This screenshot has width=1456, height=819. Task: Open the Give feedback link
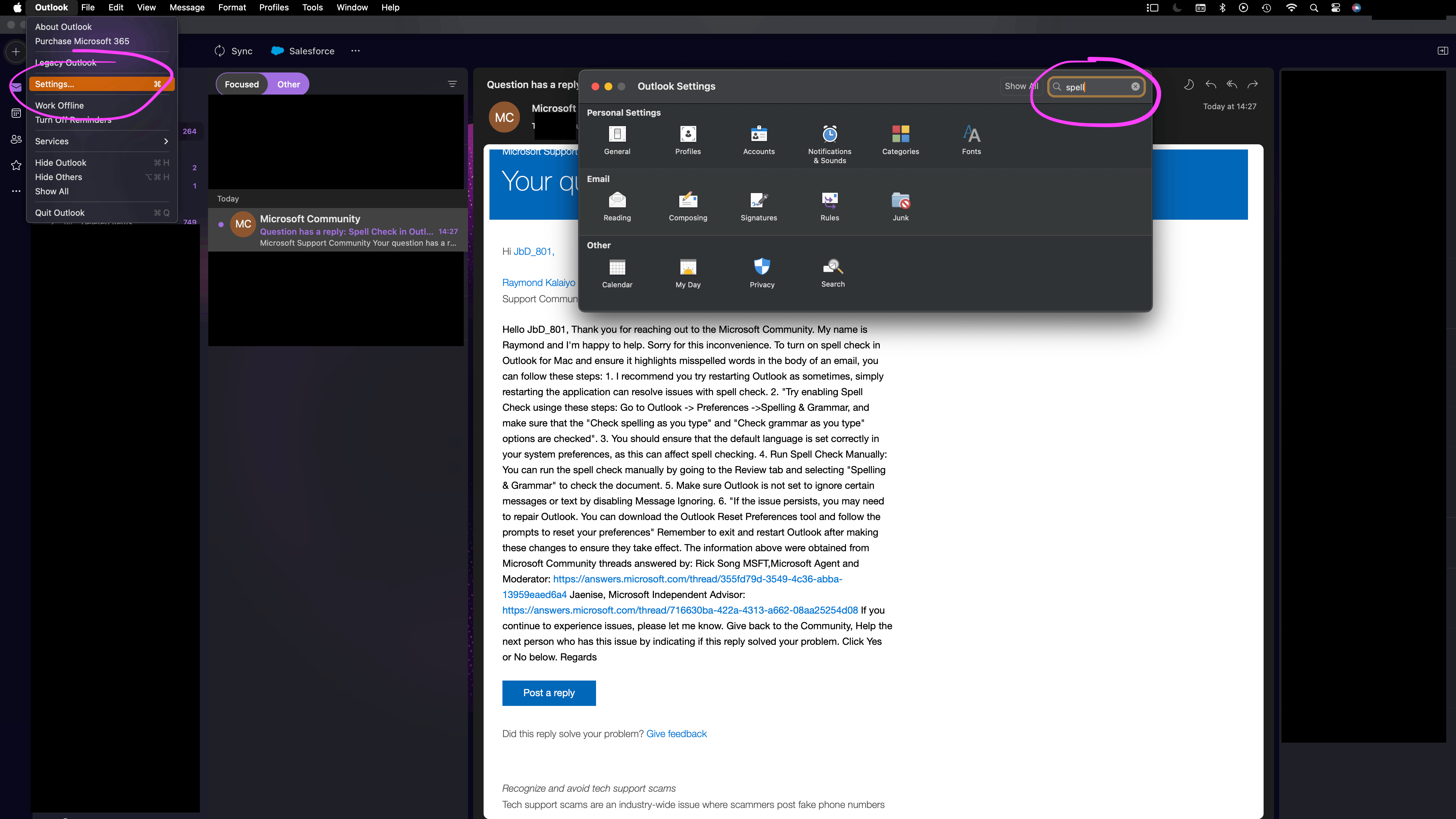click(676, 734)
